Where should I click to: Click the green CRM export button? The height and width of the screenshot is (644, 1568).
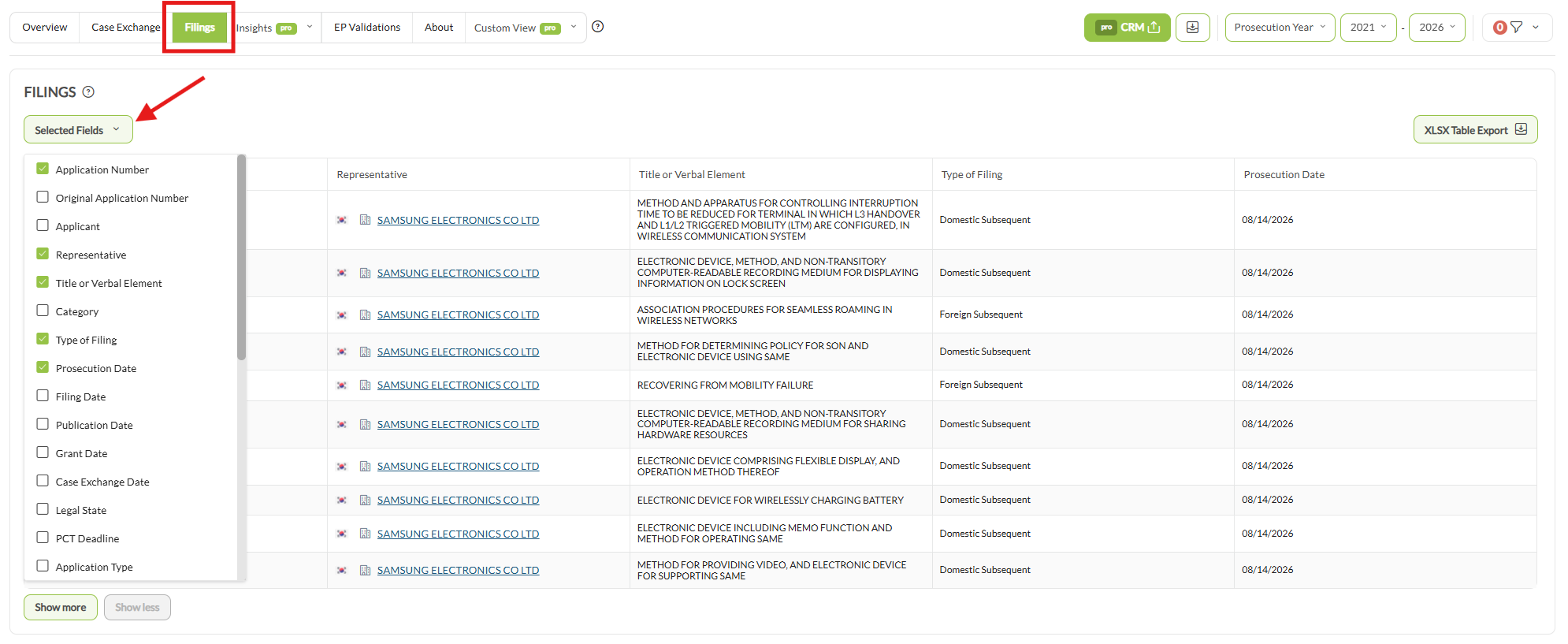(1127, 28)
